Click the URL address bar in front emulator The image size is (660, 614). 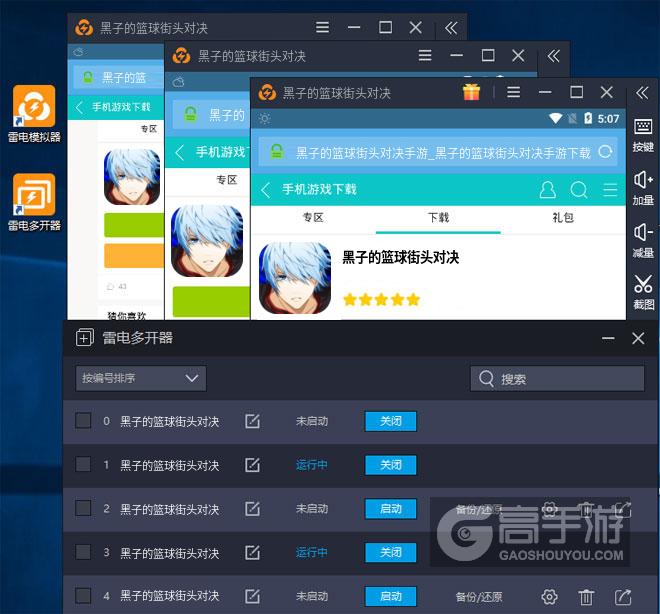pyautogui.click(x=438, y=152)
